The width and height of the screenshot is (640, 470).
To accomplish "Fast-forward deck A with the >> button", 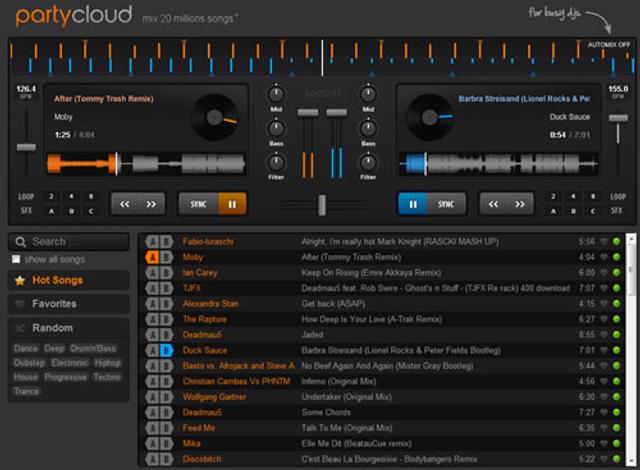I will click(x=151, y=204).
